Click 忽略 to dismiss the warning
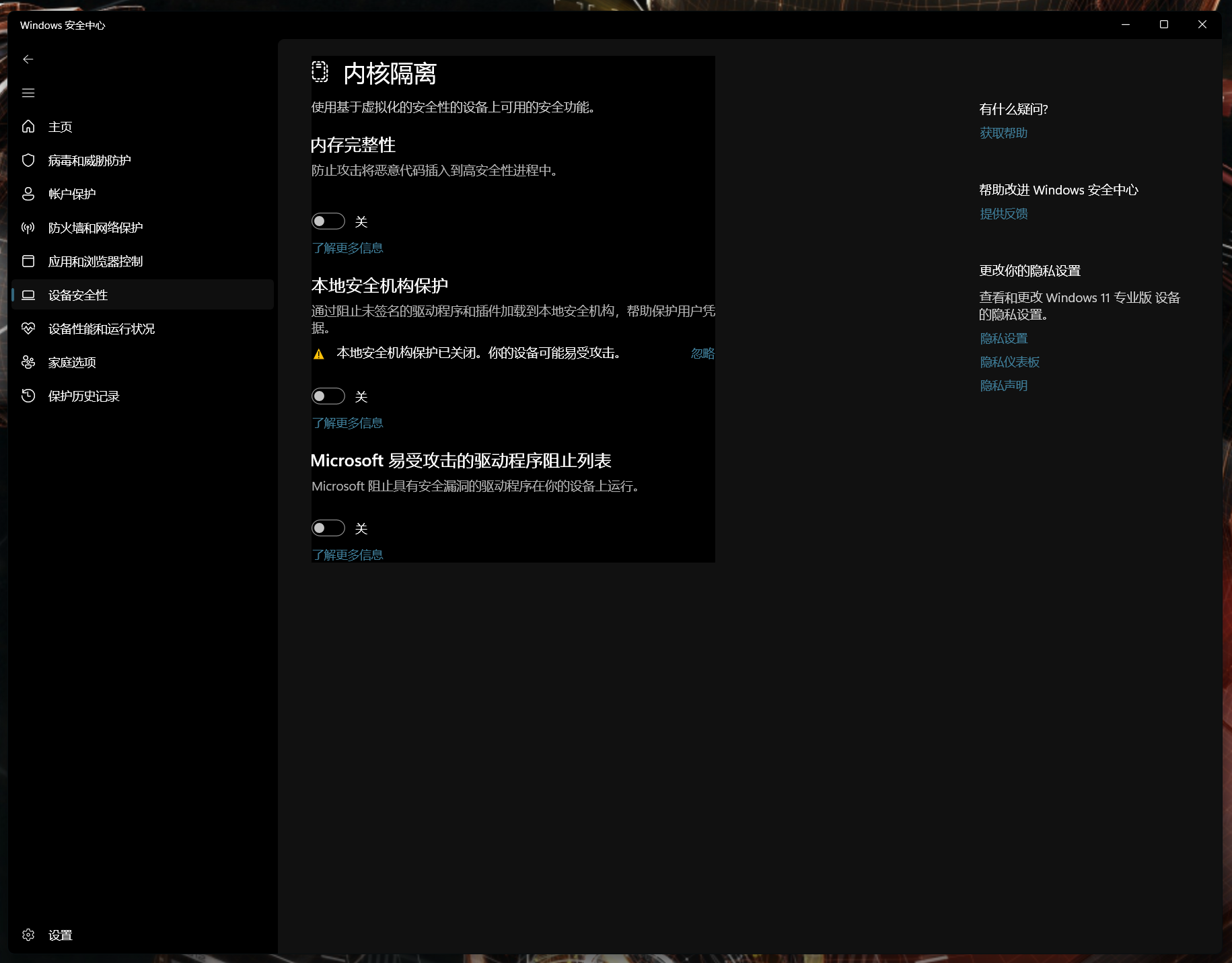 702,353
